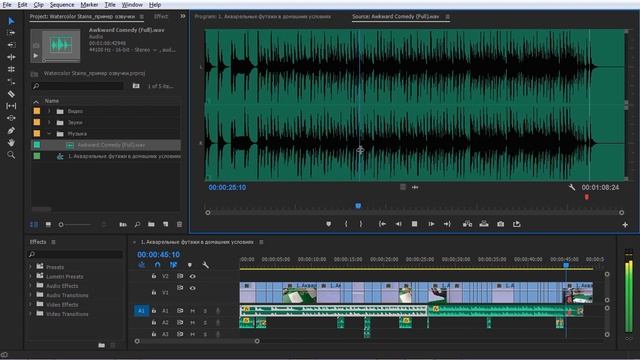The width and height of the screenshot is (640, 360).
Task: Add marker in Source monitor
Action: click(x=329, y=224)
